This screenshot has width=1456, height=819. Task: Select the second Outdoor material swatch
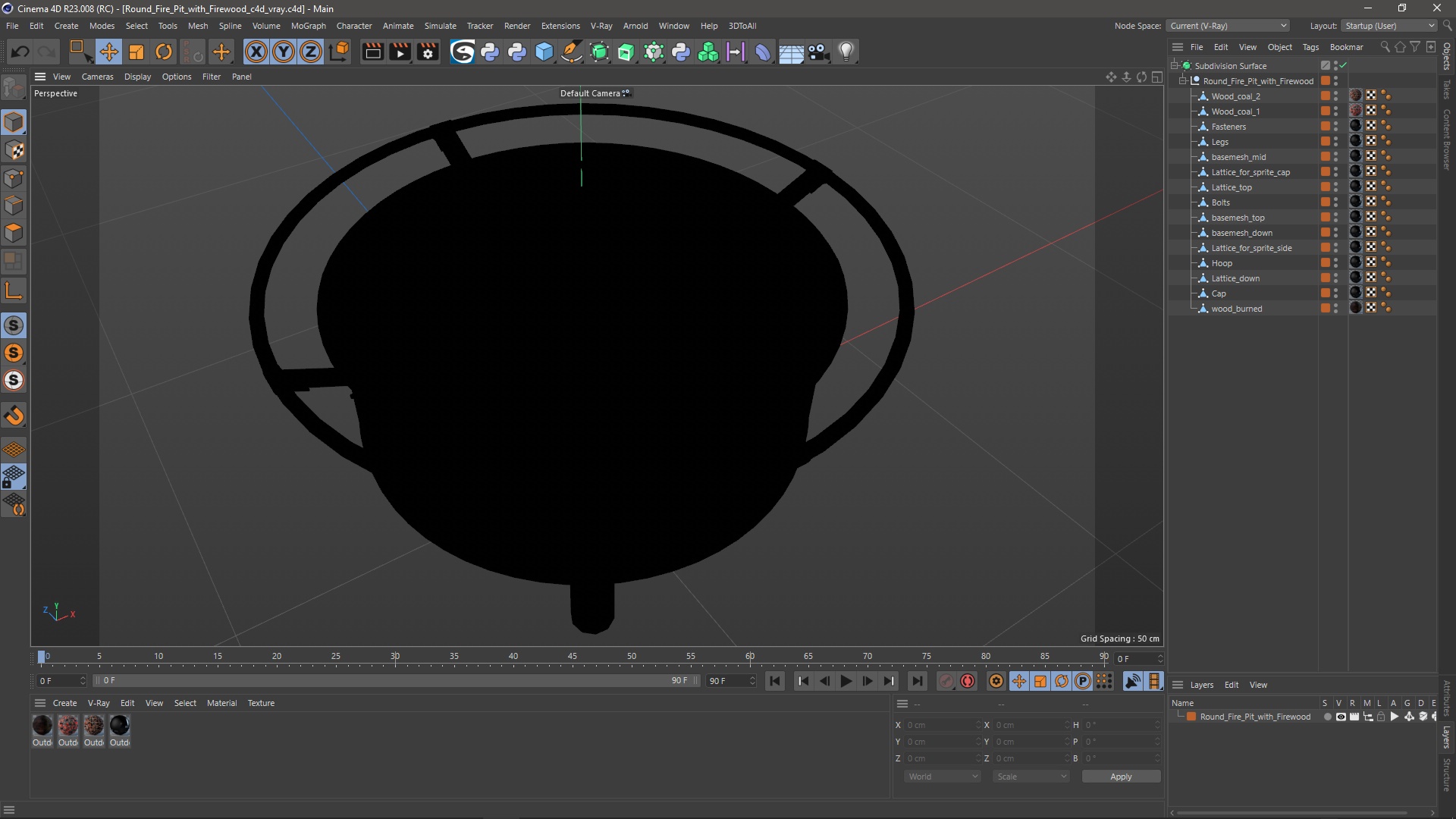click(68, 726)
